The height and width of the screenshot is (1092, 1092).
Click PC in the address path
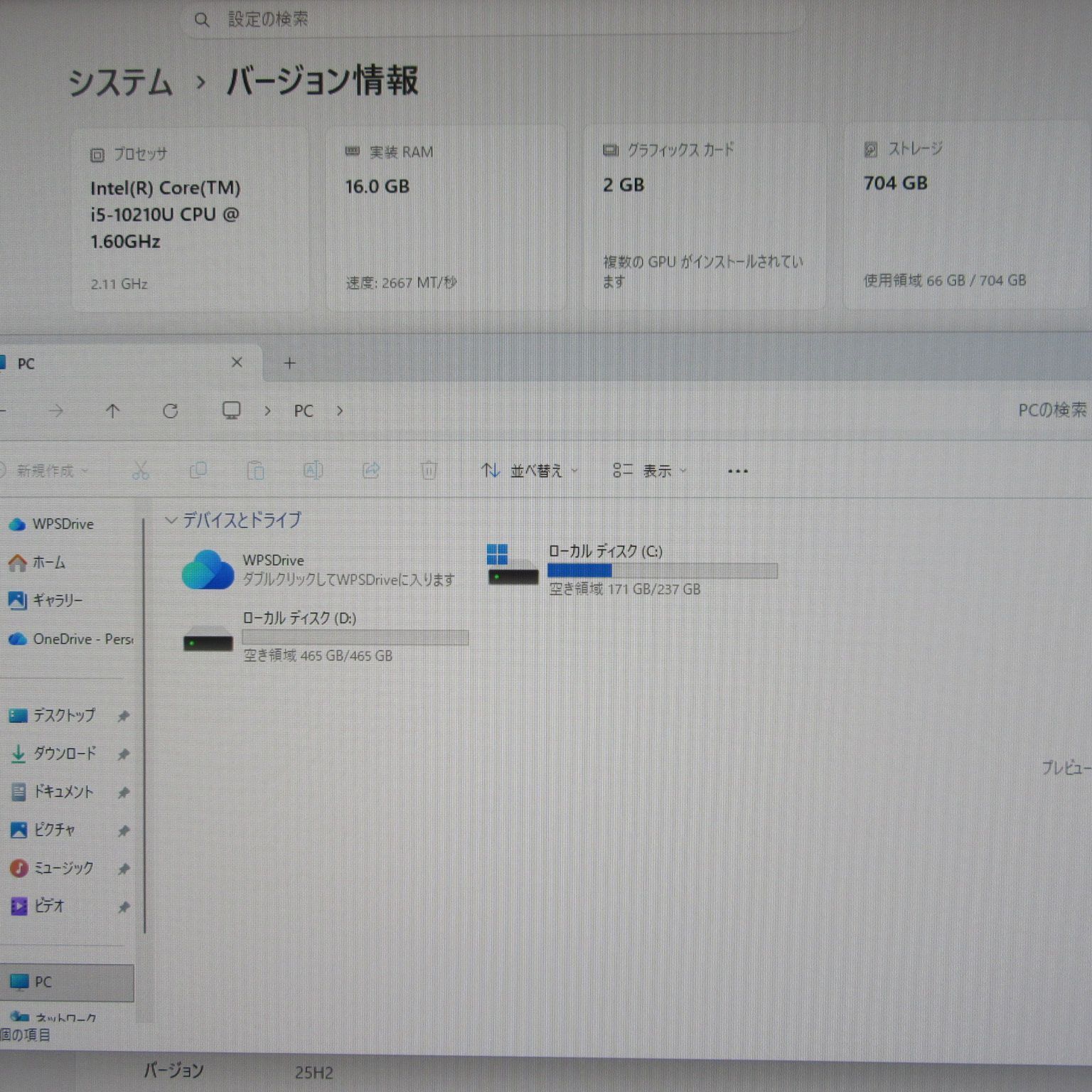[304, 411]
